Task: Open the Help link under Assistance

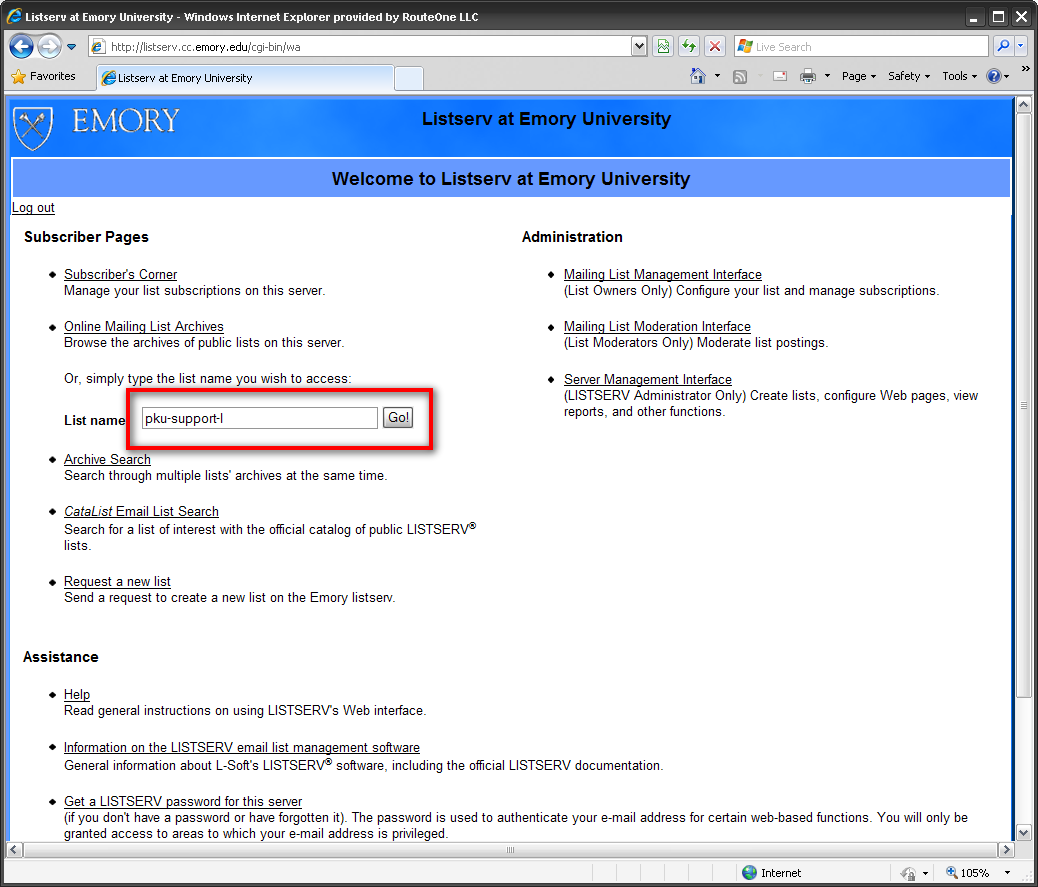Action: click(x=77, y=694)
